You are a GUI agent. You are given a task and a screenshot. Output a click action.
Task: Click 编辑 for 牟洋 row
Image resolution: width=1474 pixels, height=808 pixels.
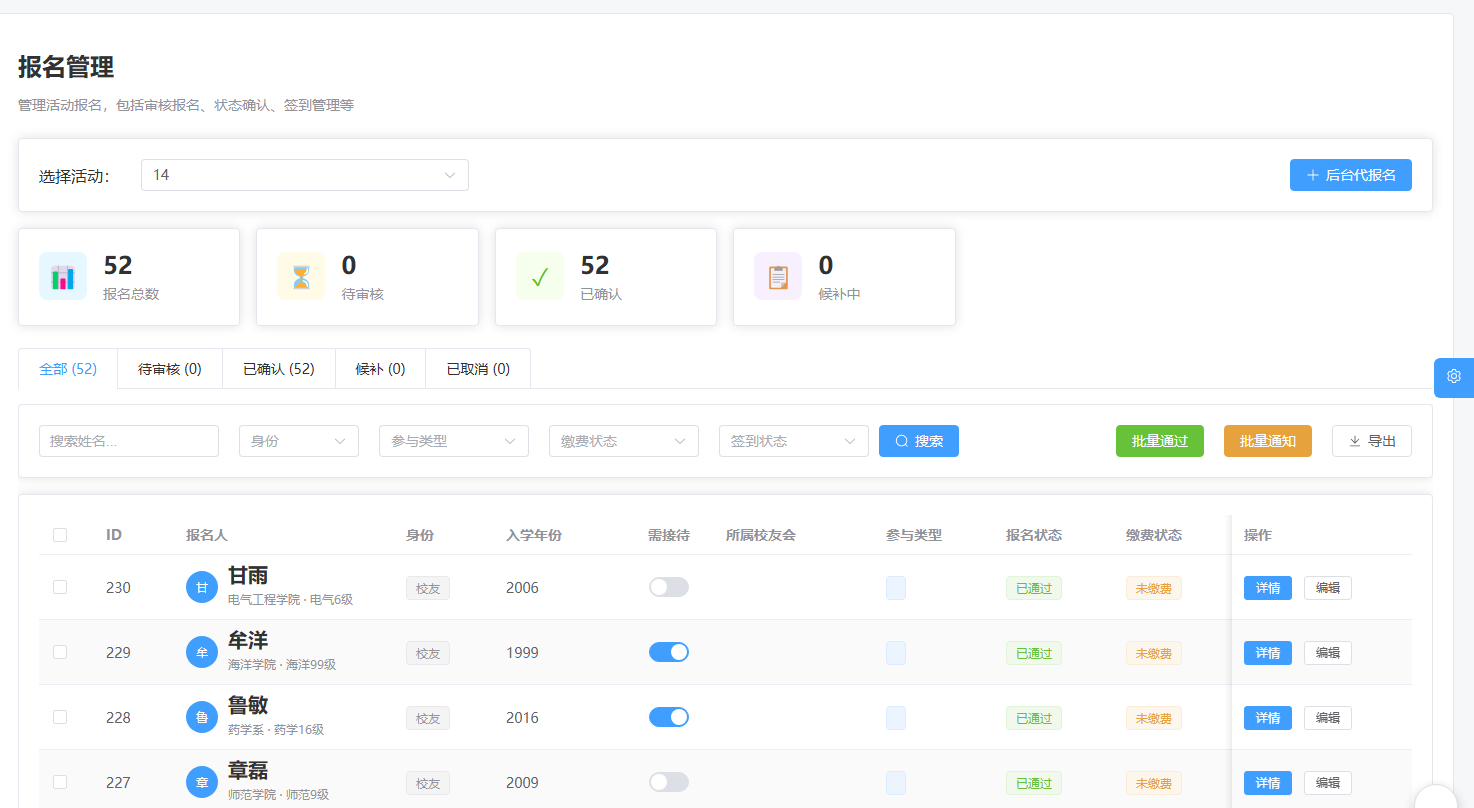(1328, 653)
